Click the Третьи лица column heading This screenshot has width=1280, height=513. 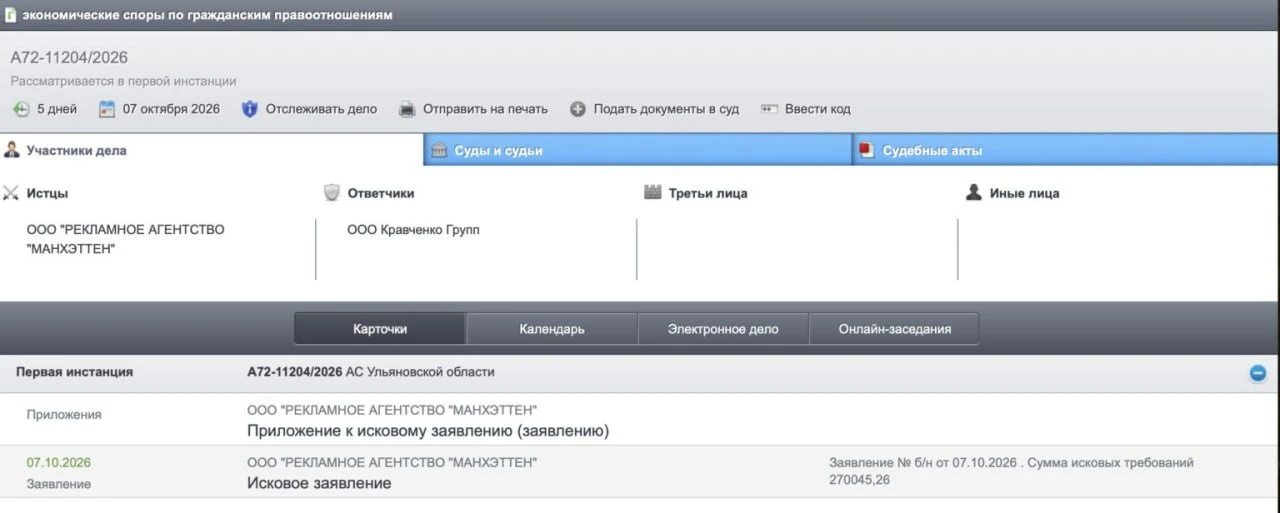tap(708, 193)
